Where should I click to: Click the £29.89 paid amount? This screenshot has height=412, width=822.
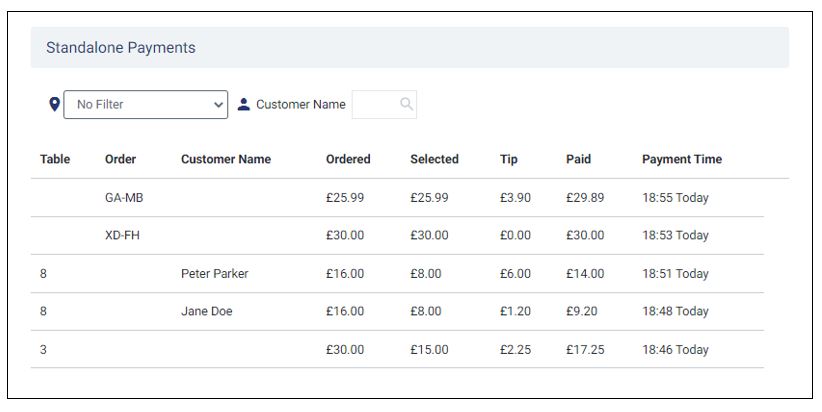pyautogui.click(x=585, y=198)
